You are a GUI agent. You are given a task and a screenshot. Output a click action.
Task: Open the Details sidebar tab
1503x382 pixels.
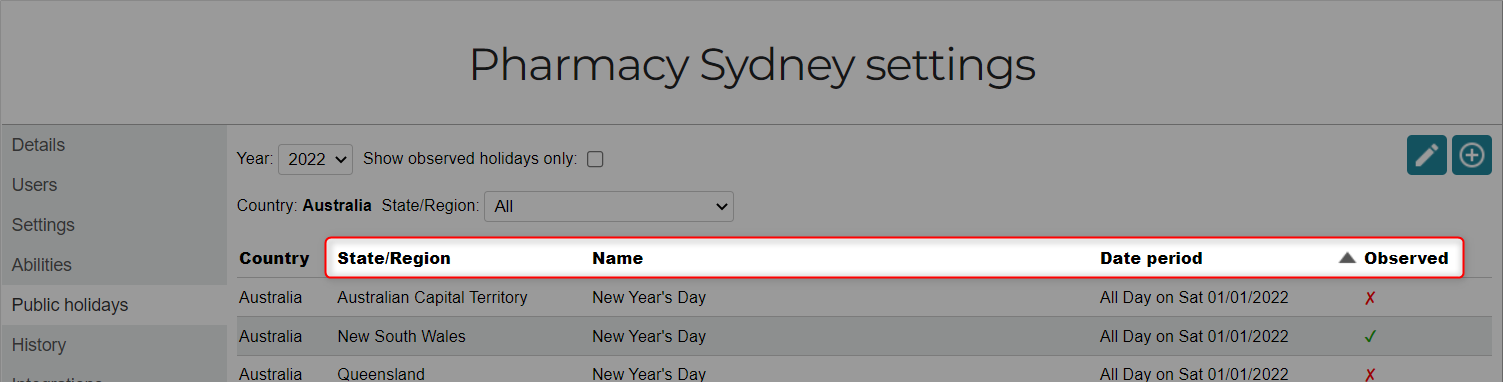114,145
